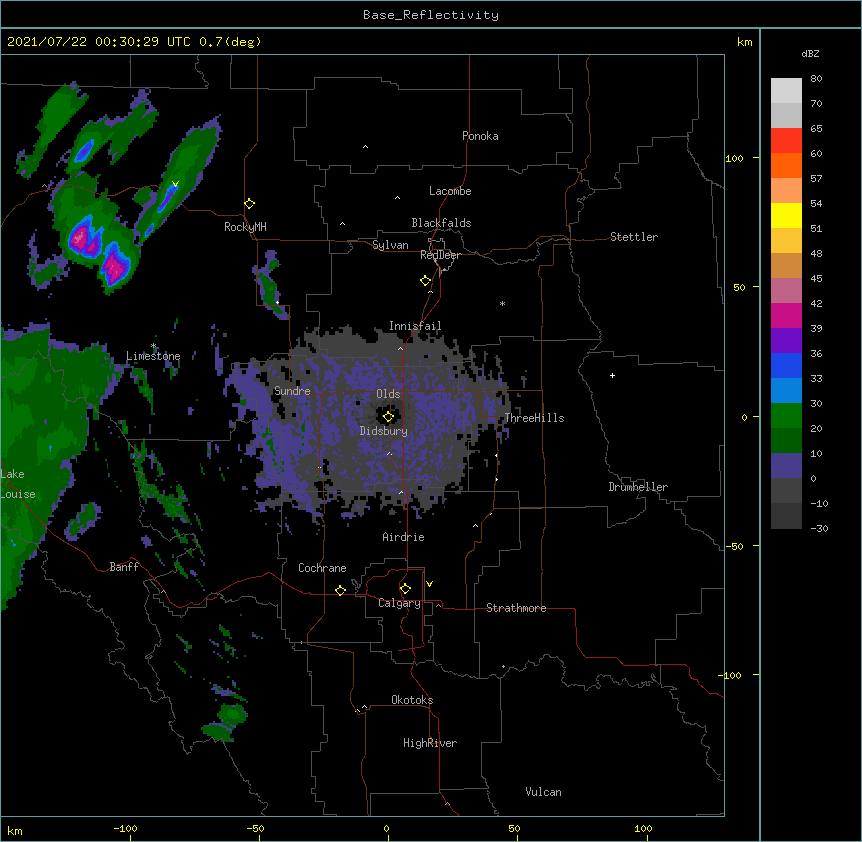Pick the slate purple 0-10 dBZ swatch
Screen dimensions: 862x842
pyautogui.click(x=786, y=466)
